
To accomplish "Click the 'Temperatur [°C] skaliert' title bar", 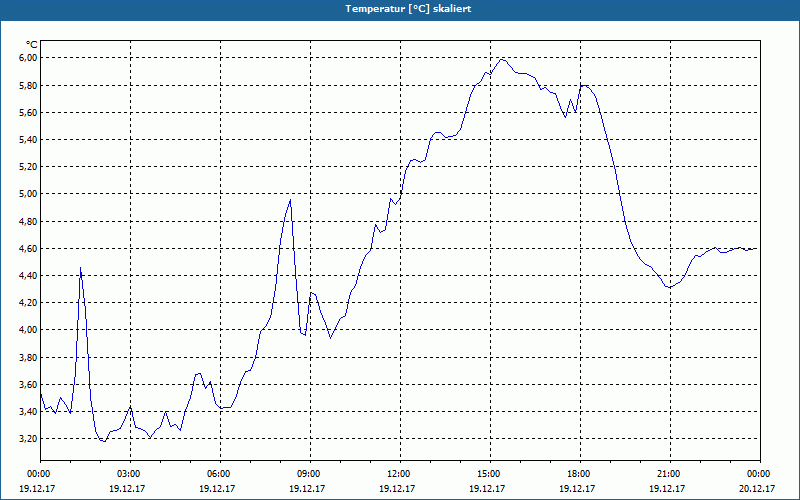I will tap(400, 9).
